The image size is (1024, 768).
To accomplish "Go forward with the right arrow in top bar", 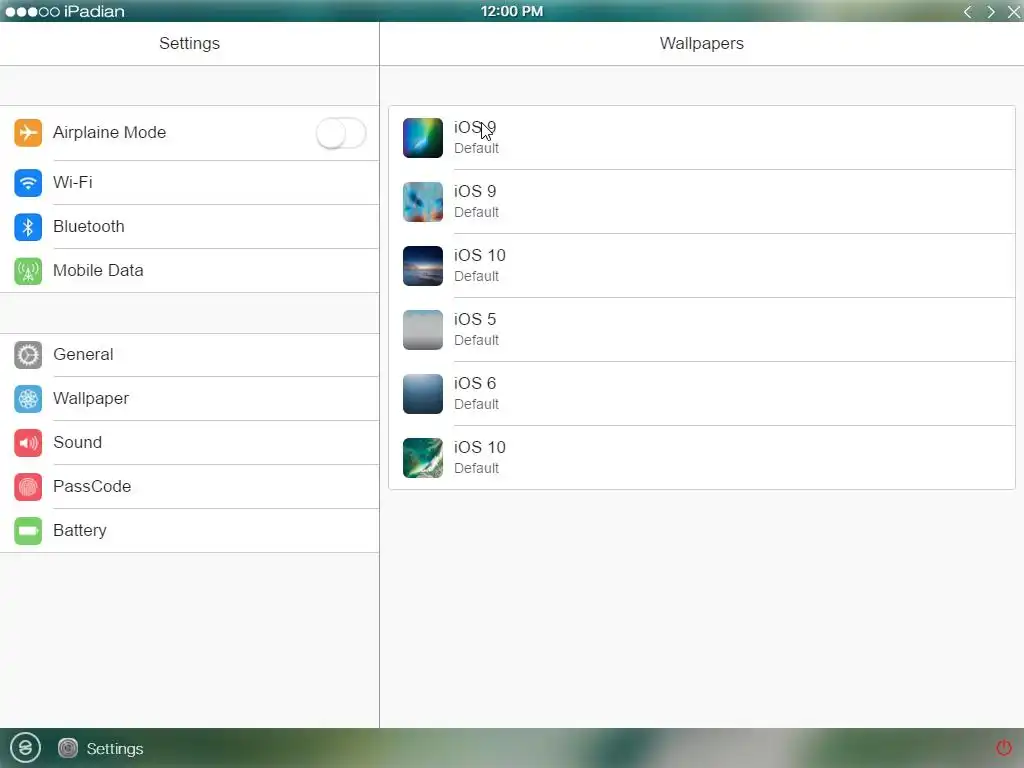I will (991, 12).
